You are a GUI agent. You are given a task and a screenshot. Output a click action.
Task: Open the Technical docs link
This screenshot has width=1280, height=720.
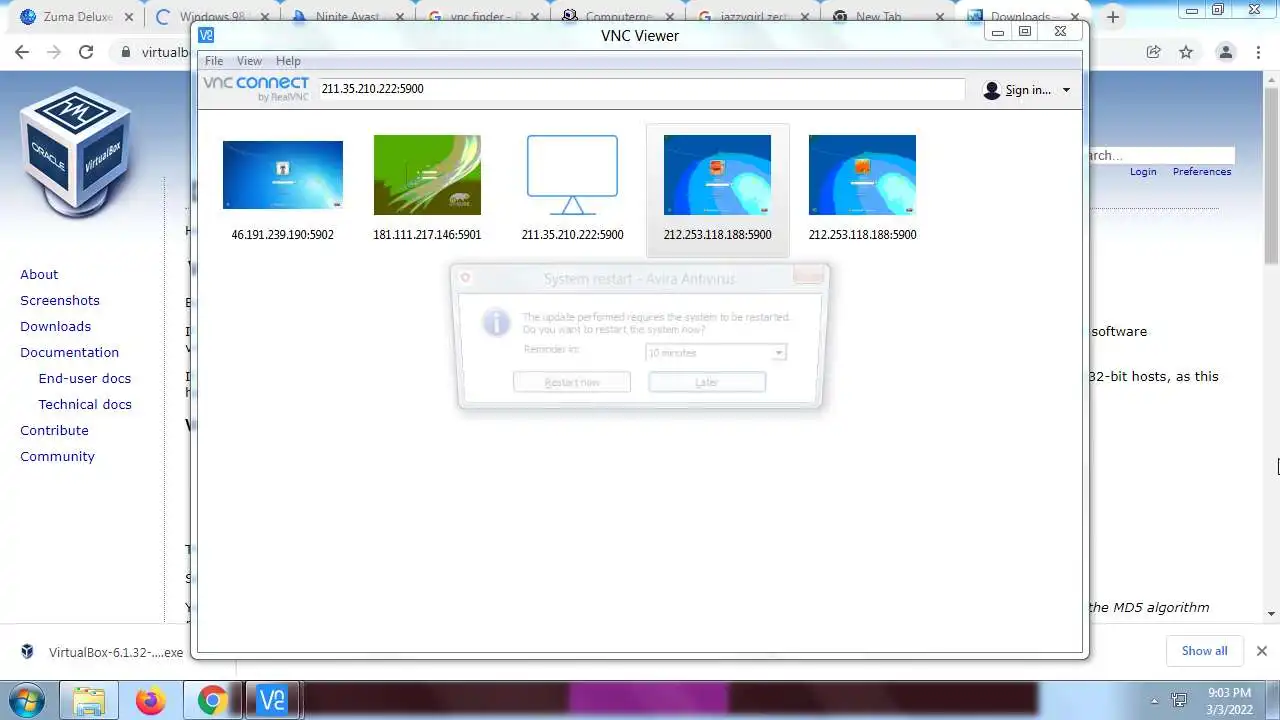click(85, 404)
